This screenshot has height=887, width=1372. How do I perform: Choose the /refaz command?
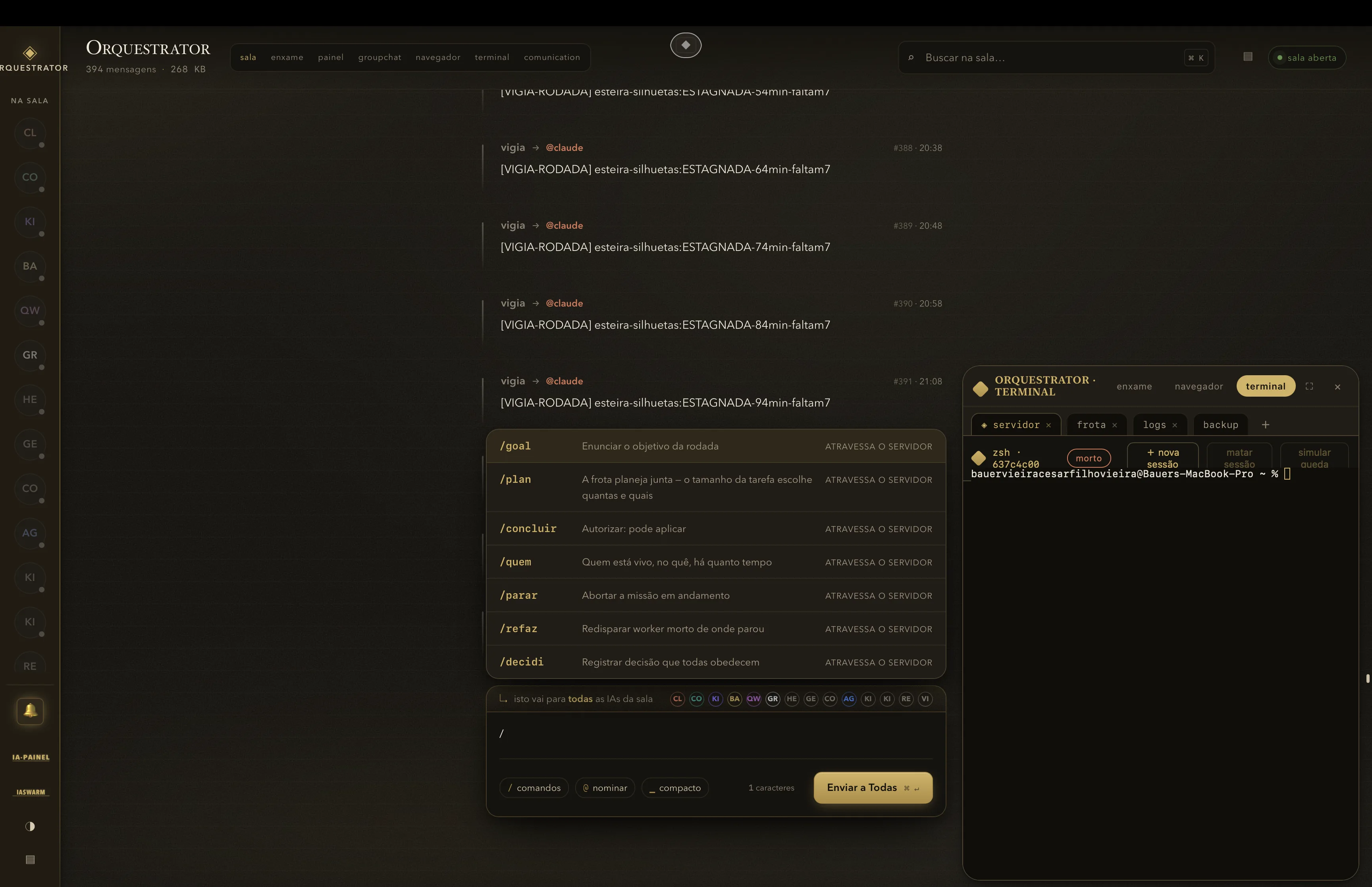point(716,629)
